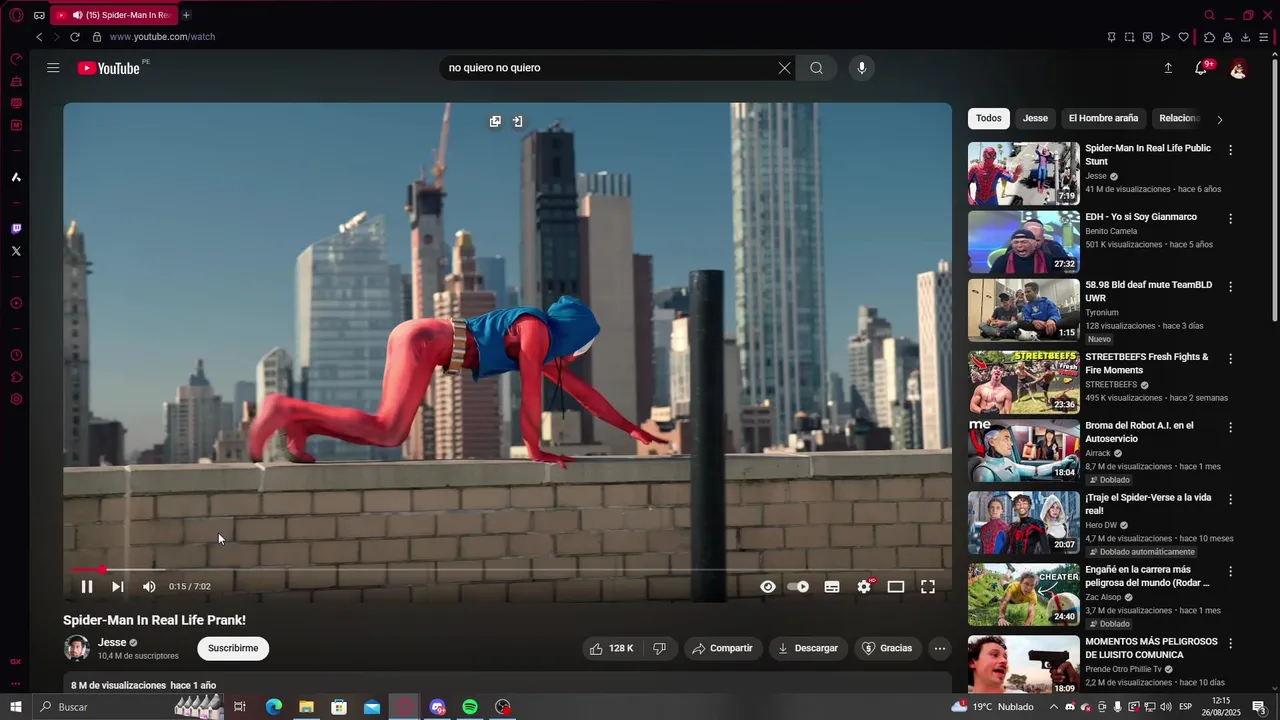Image resolution: width=1280 pixels, height=720 pixels.
Task: Open STREETBEEFS Fresh Fights video title
Action: click(x=1147, y=363)
